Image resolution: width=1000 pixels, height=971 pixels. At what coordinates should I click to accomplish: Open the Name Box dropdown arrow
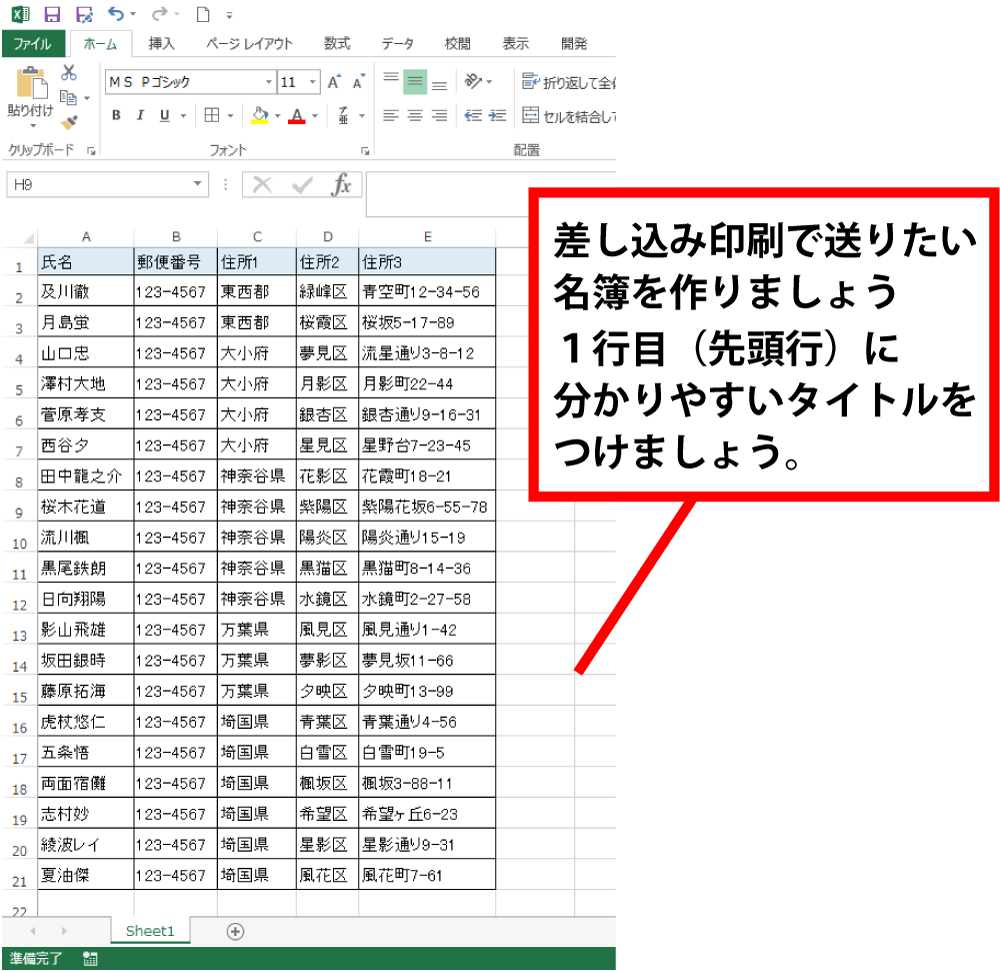(x=198, y=185)
